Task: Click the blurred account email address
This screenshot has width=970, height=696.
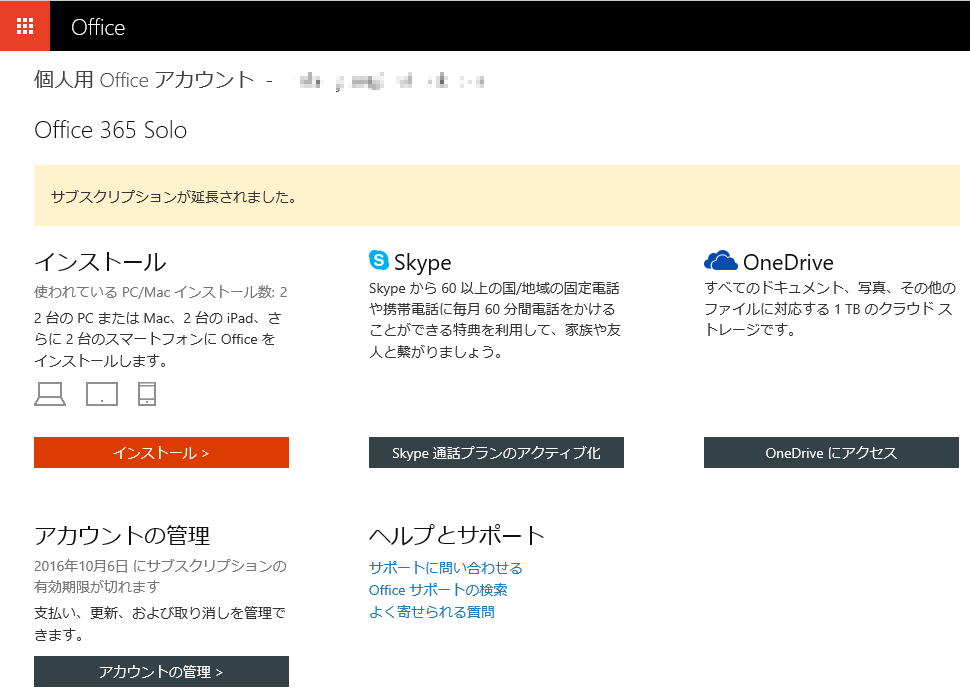Action: point(391,81)
